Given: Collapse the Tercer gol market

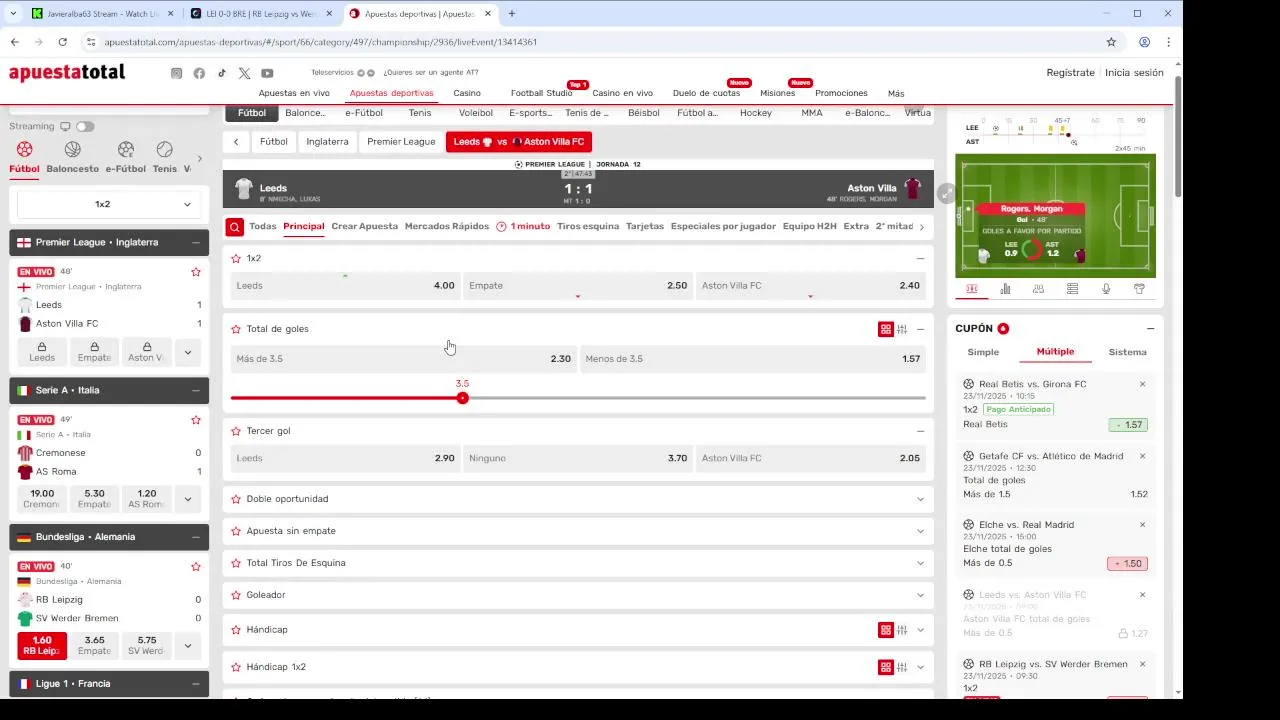Looking at the screenshot, I should click(x=920, y=431).
